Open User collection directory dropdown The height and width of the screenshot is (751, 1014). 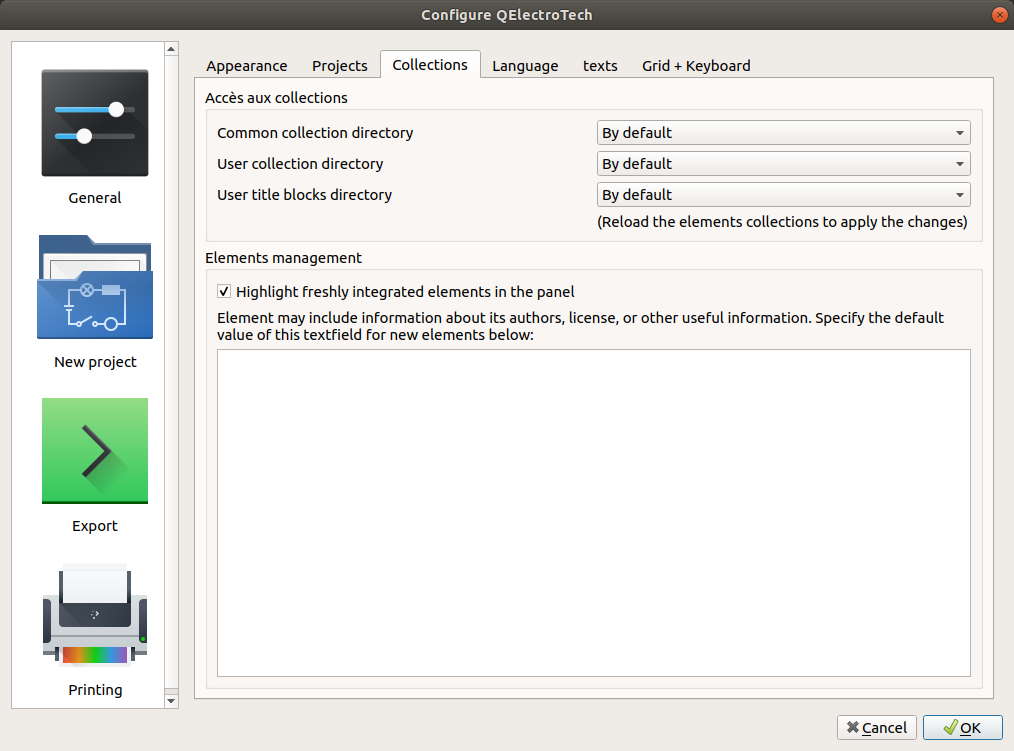tap(783, 164)
